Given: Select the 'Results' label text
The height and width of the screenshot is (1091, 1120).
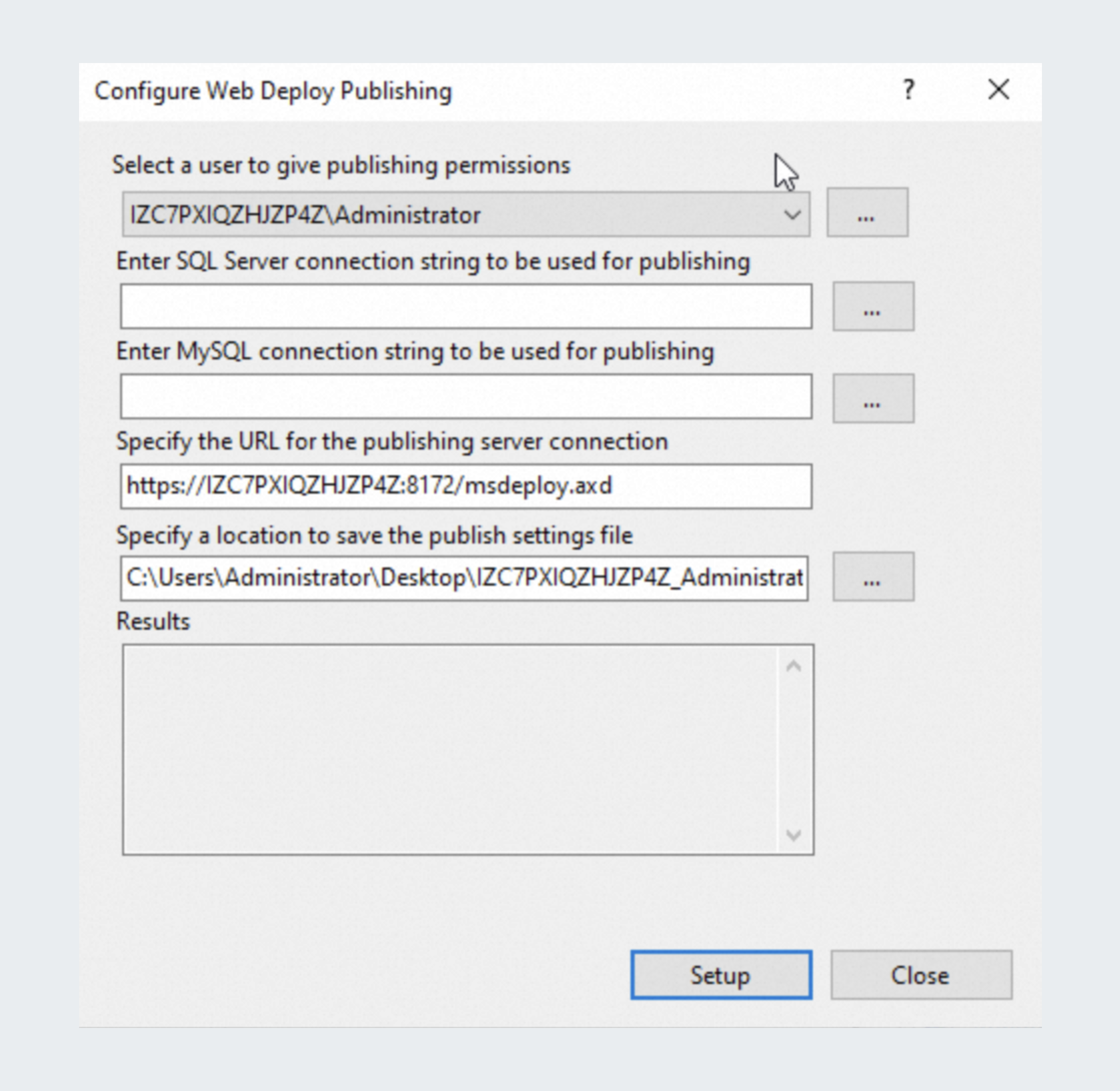Looking at the screenshot, I should [x=153, y=621].
